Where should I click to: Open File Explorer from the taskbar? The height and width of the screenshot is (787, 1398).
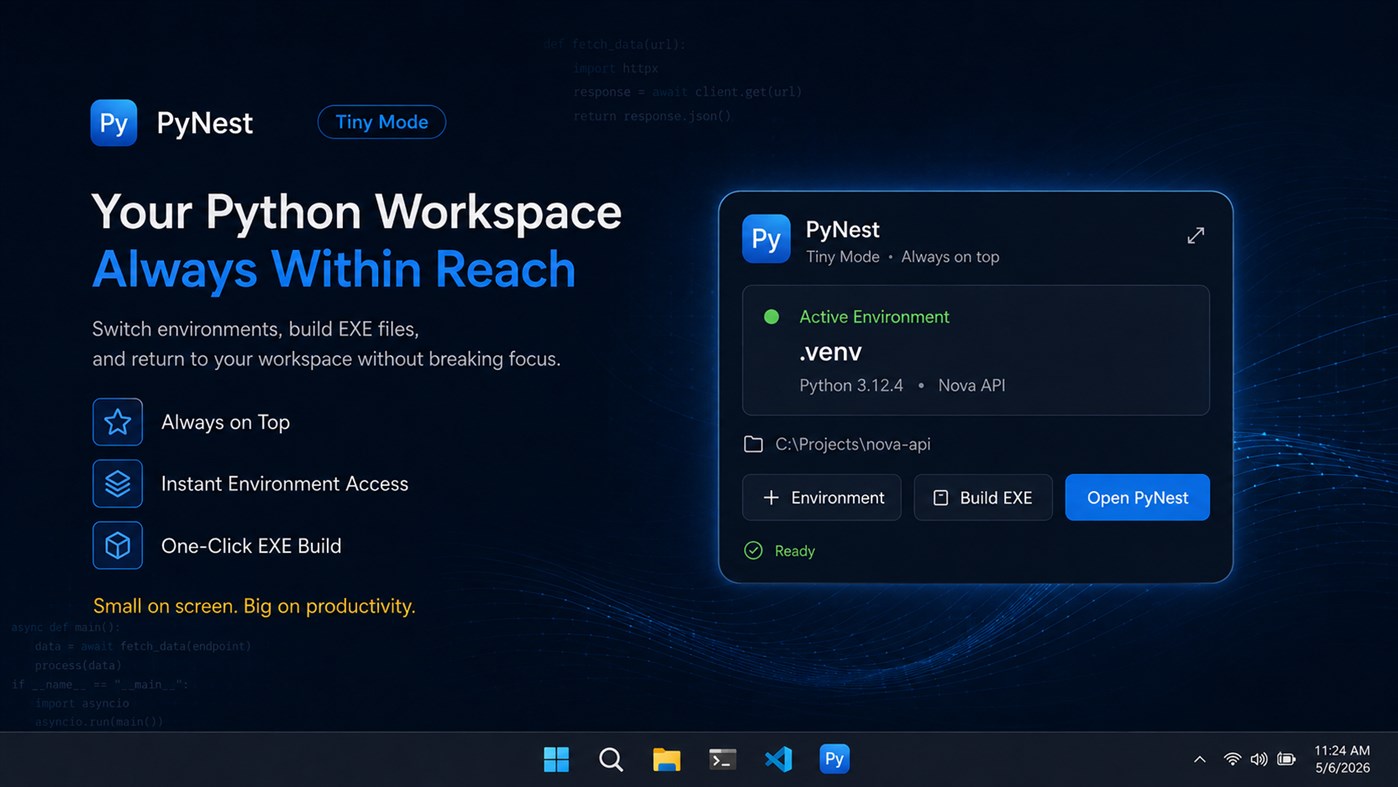click(x=667, y=759)
